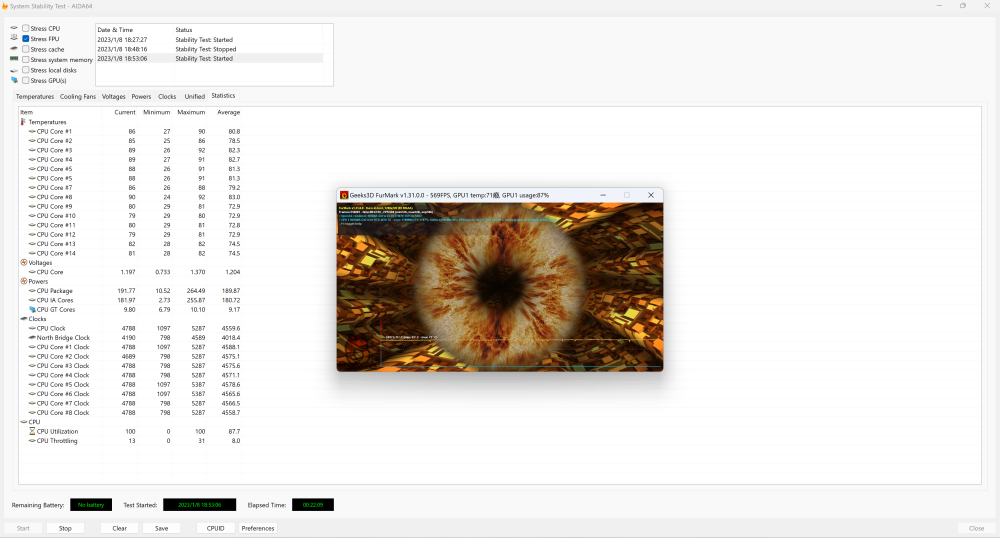Click the Elapsed Time display field
This screenshot has height=538, width=1000.
[x=312, y=505]
